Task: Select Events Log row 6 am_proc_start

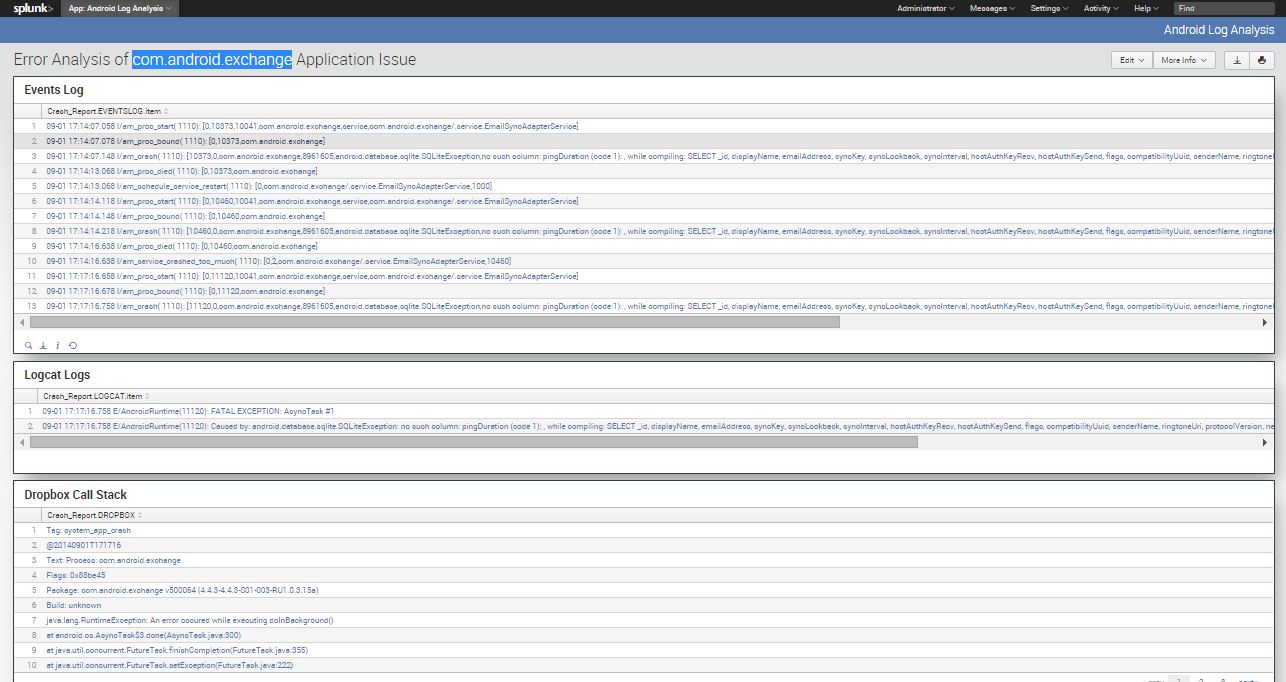Action: pos(644,201)
